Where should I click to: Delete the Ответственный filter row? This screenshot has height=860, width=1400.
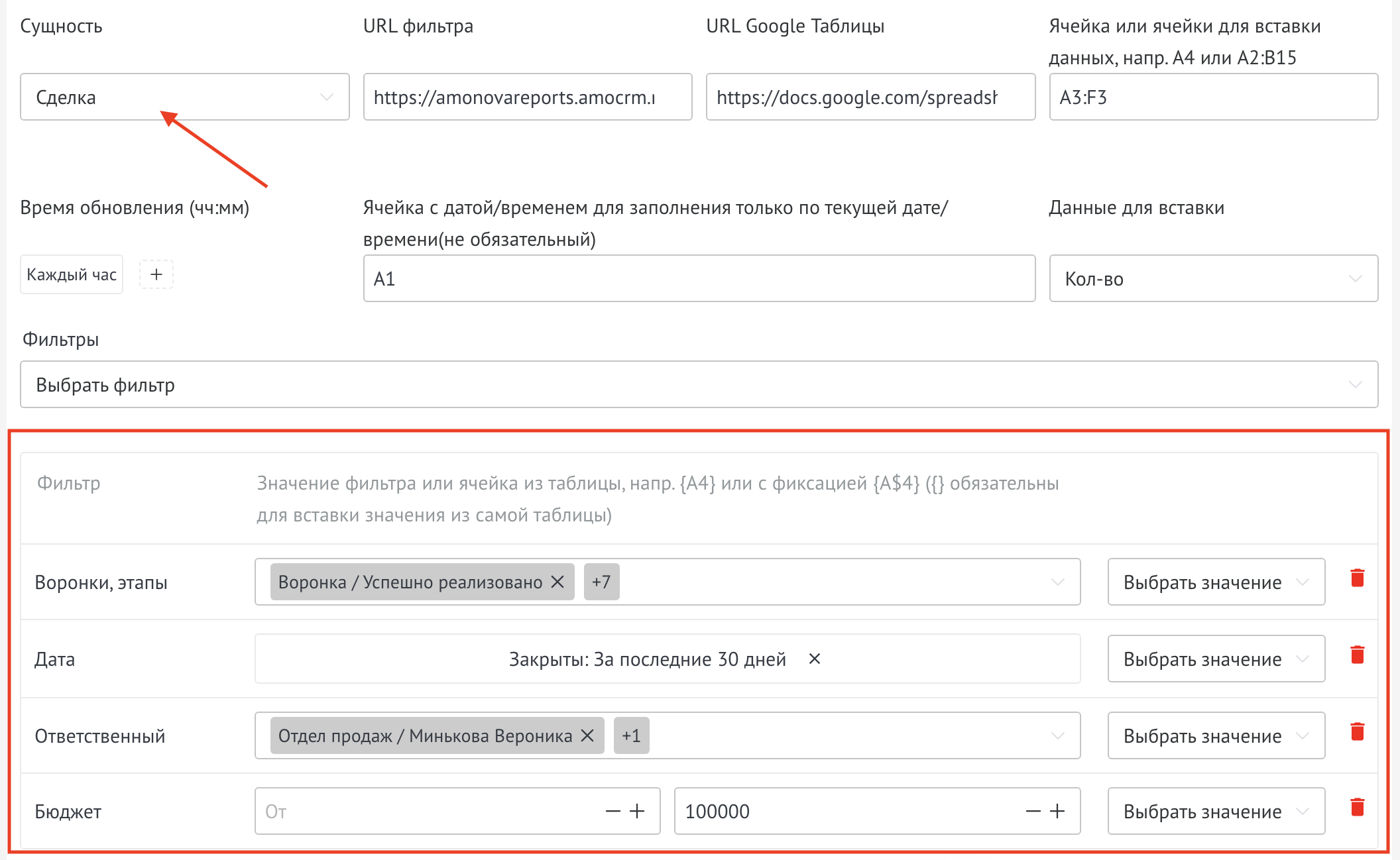coord(1357,732)
